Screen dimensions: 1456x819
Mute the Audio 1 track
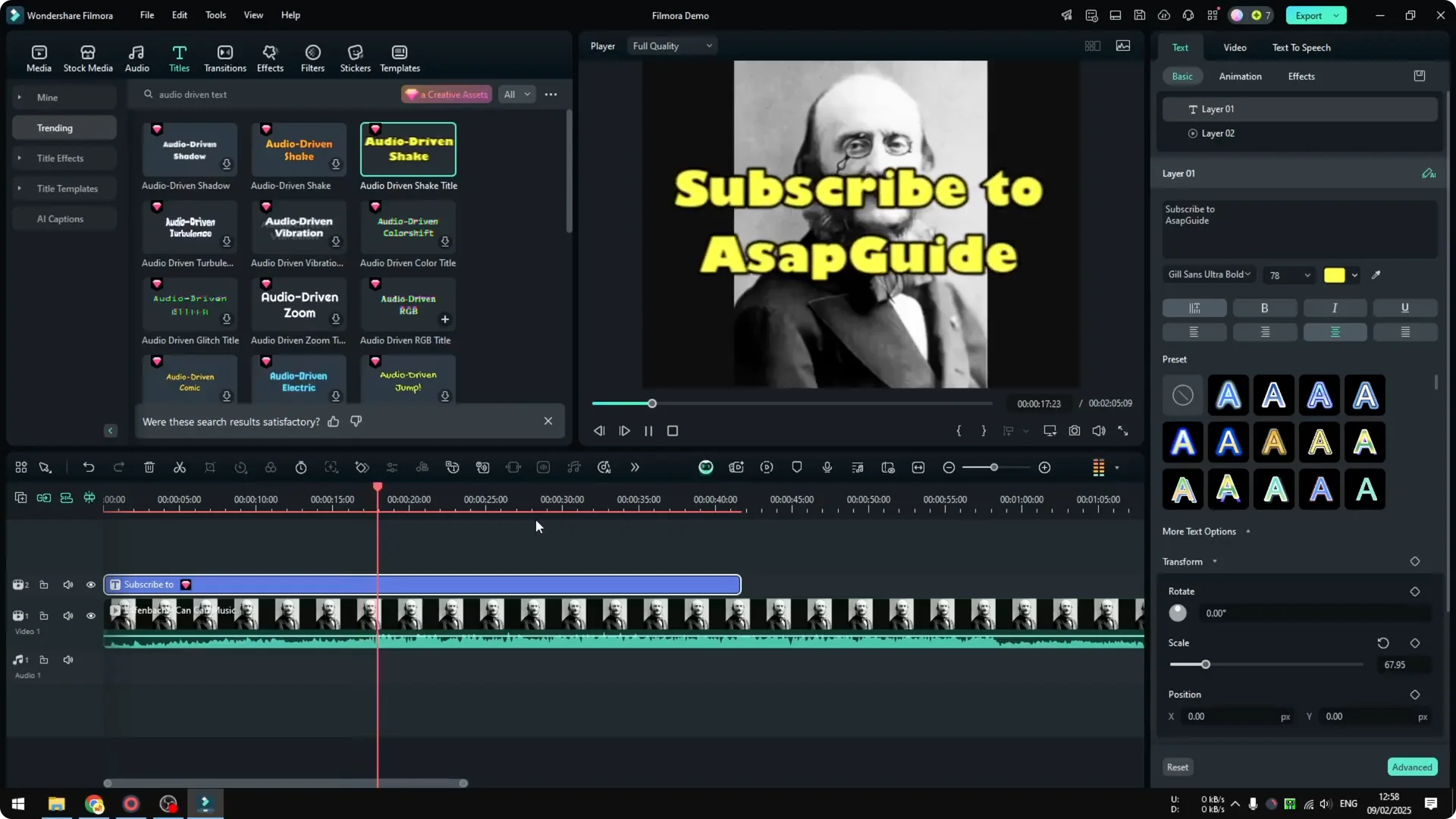(68, 660)
